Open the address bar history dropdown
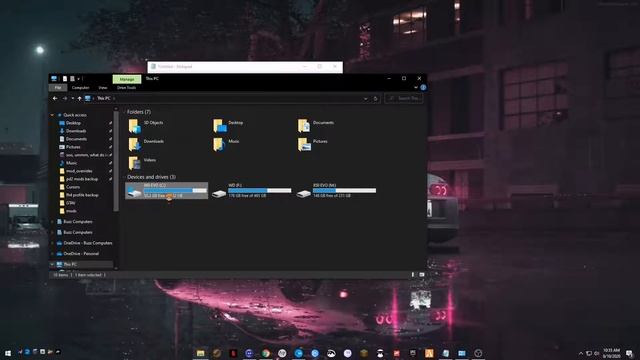This screenshot has height=360, width=640. [366, 98]
